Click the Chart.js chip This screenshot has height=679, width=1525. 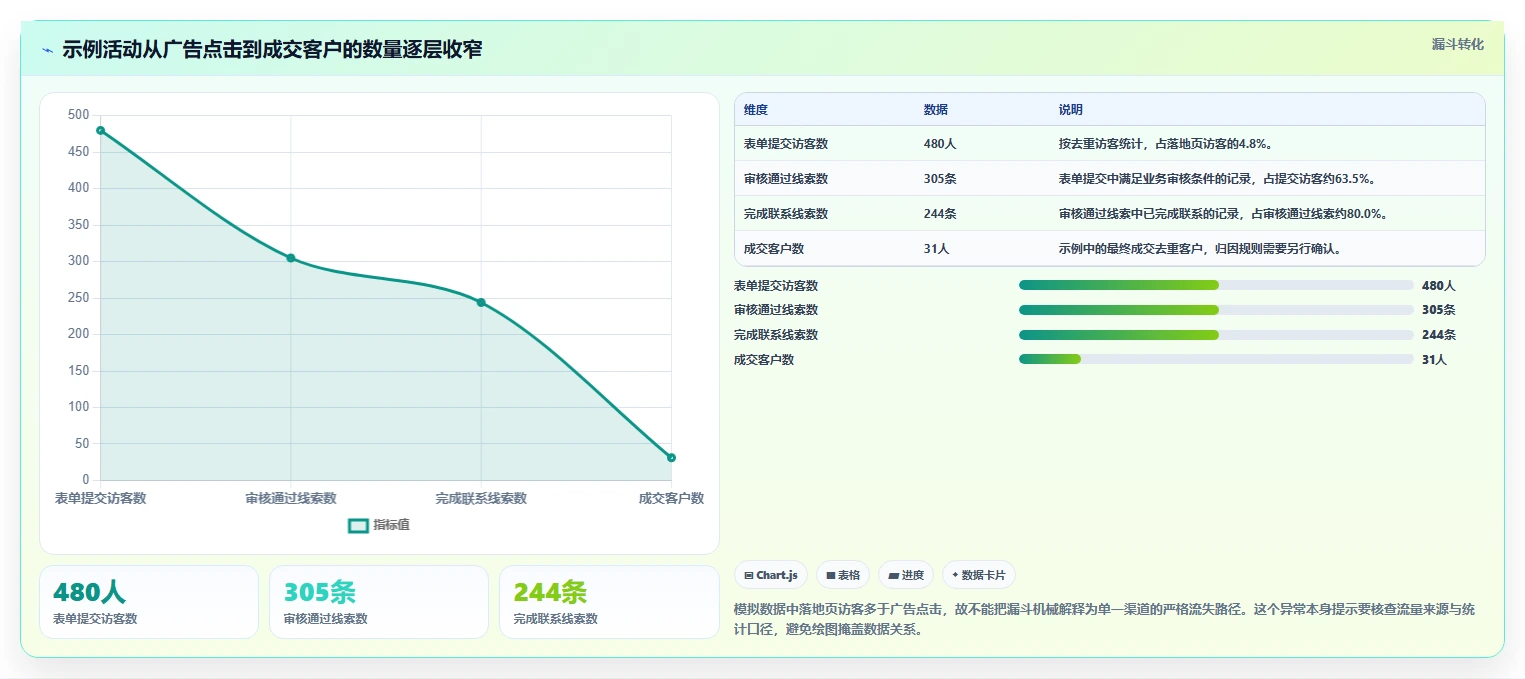pos(771,575)
